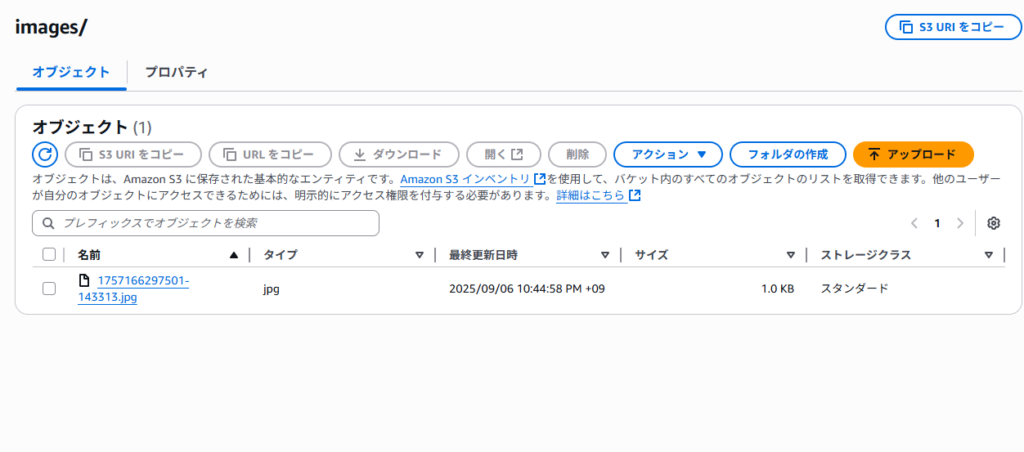Click the ダウンロード button

point(398,154)
